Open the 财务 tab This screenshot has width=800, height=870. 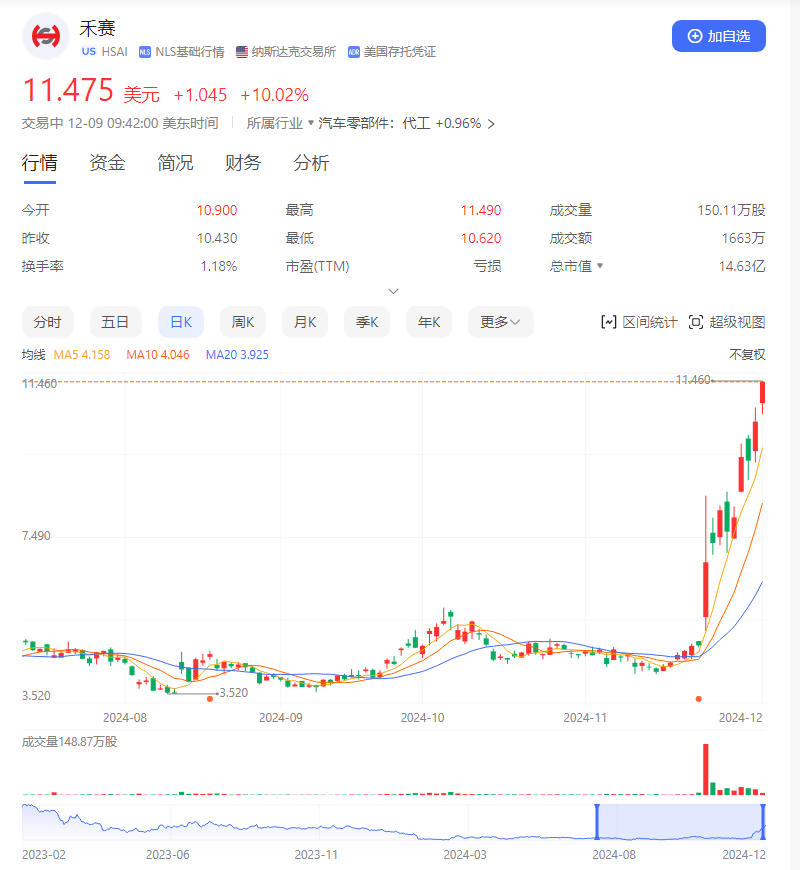coord(243,163)
